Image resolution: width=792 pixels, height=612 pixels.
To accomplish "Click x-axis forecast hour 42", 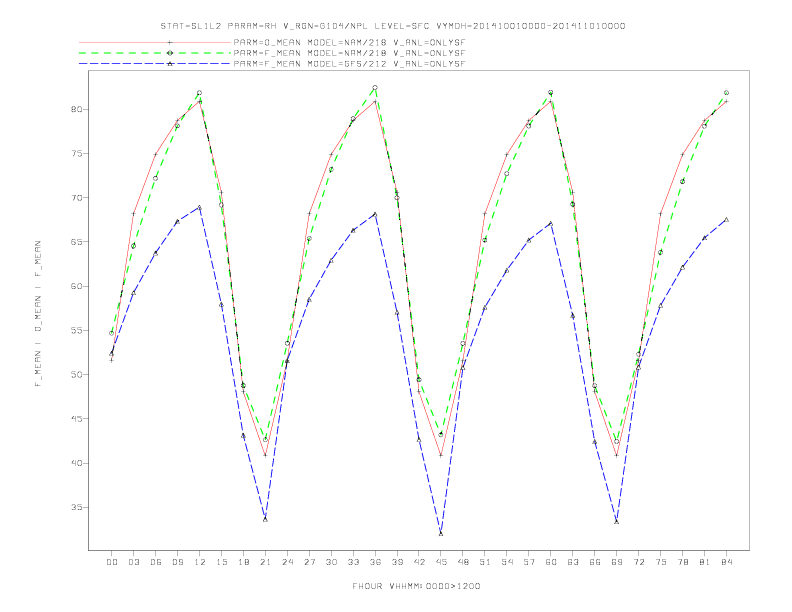I will pos(419,562).
